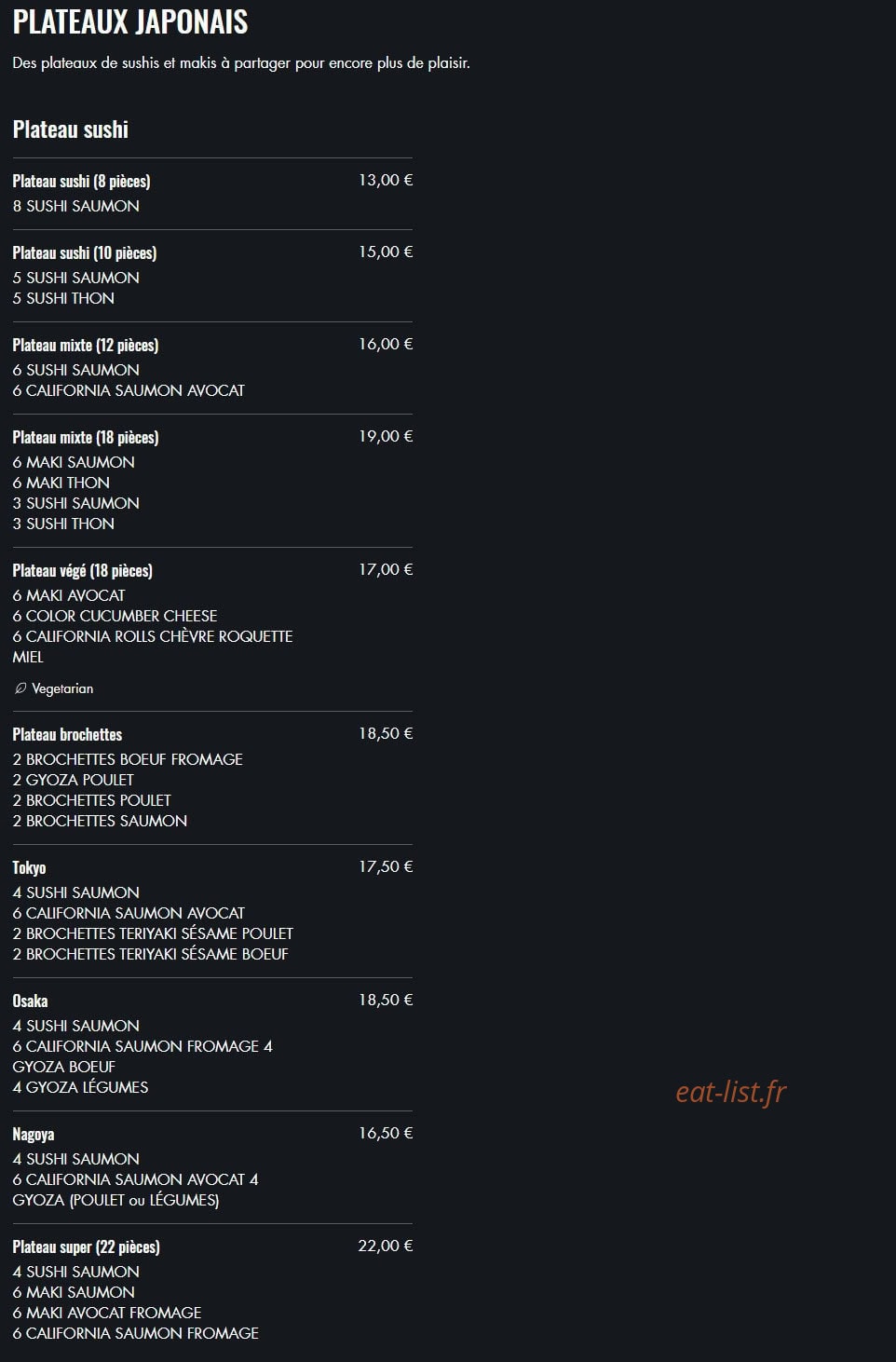Choose Plateau végé (18 pièces)
The height and width of the screenshot is (1362, 896).
tap(212, 630)
